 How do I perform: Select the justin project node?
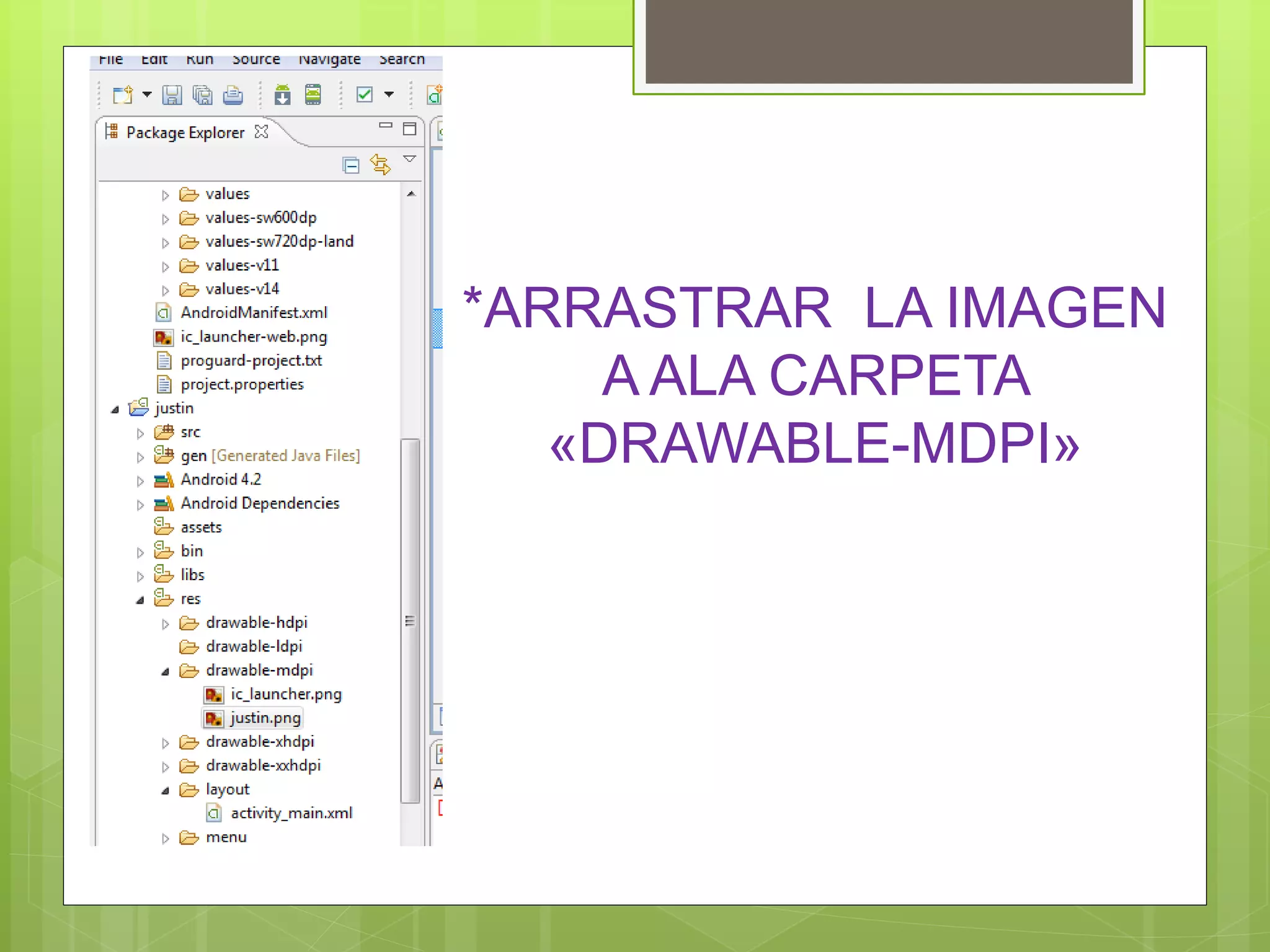[x=174, y=408]
